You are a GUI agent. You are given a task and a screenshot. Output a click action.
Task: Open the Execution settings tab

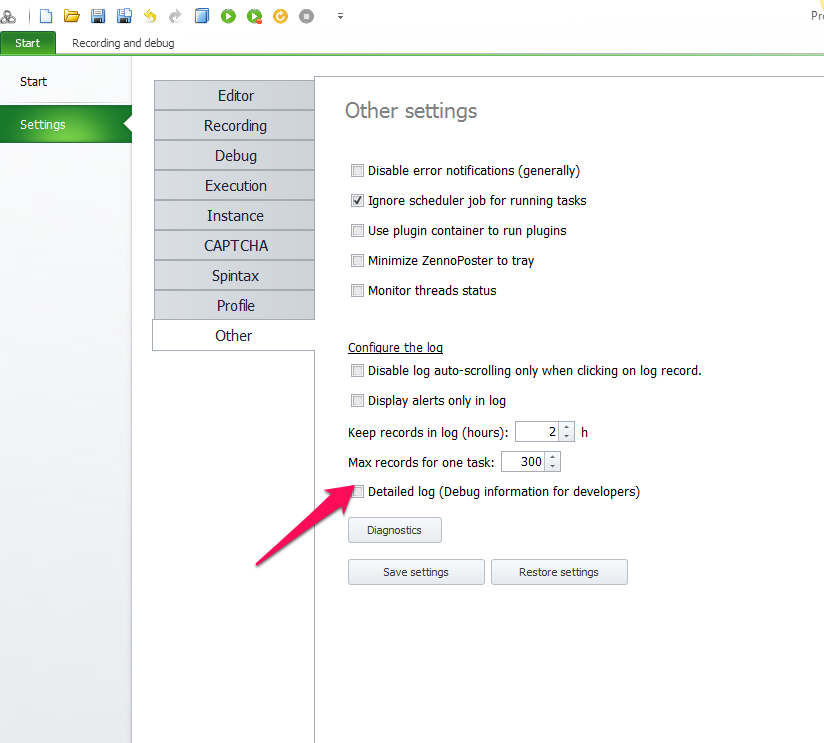point(234,185)
